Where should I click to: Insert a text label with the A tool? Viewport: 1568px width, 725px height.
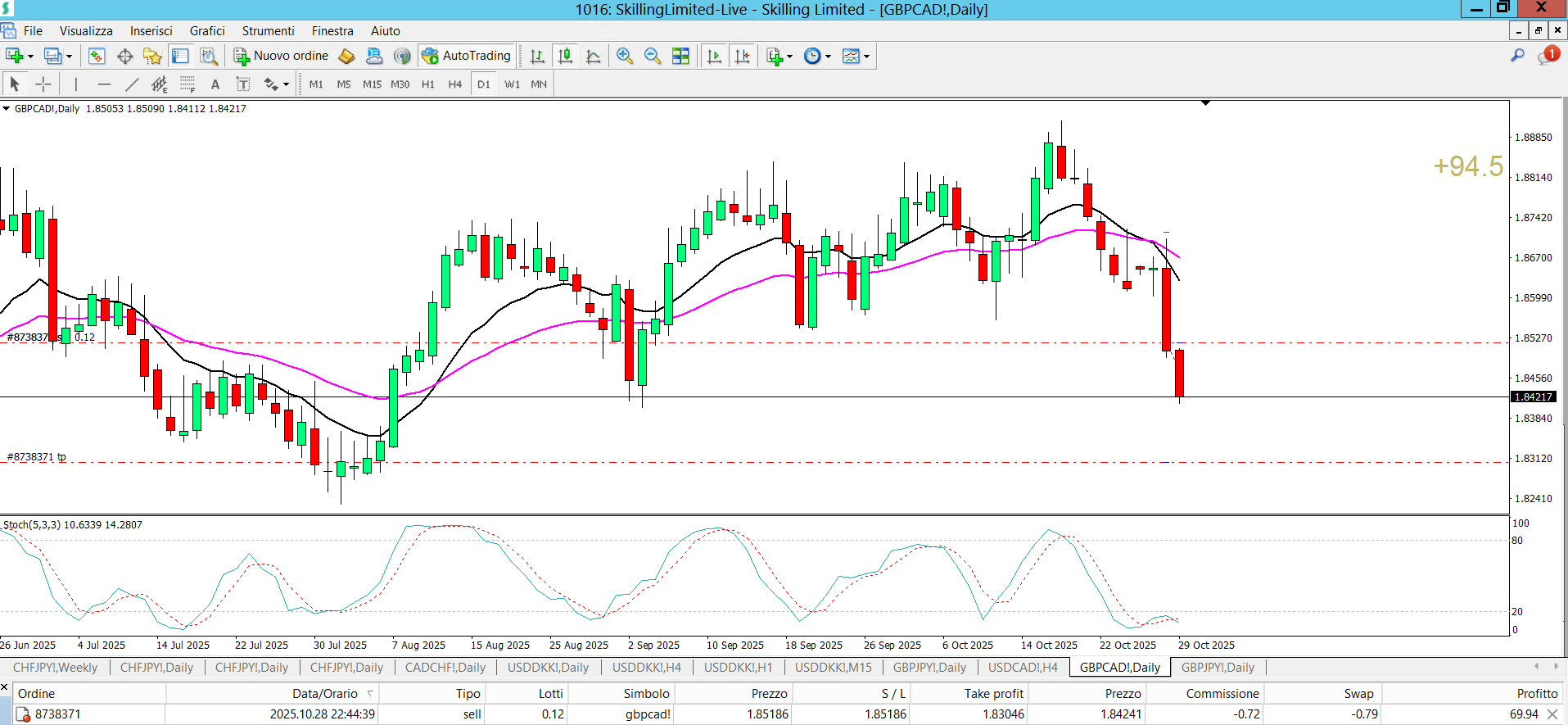point(215,84)
